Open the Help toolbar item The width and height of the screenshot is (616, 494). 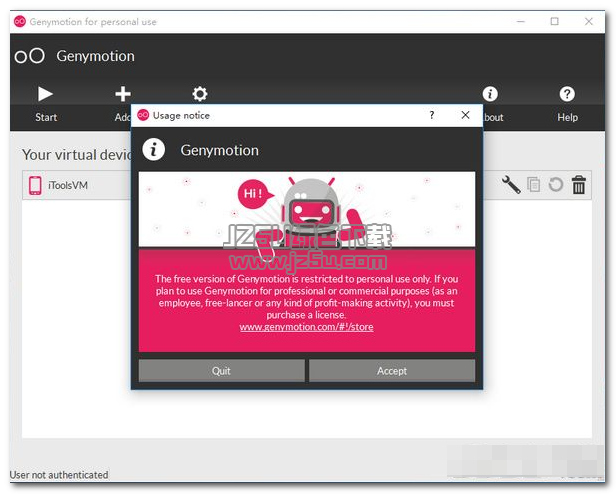coord(567,104)
